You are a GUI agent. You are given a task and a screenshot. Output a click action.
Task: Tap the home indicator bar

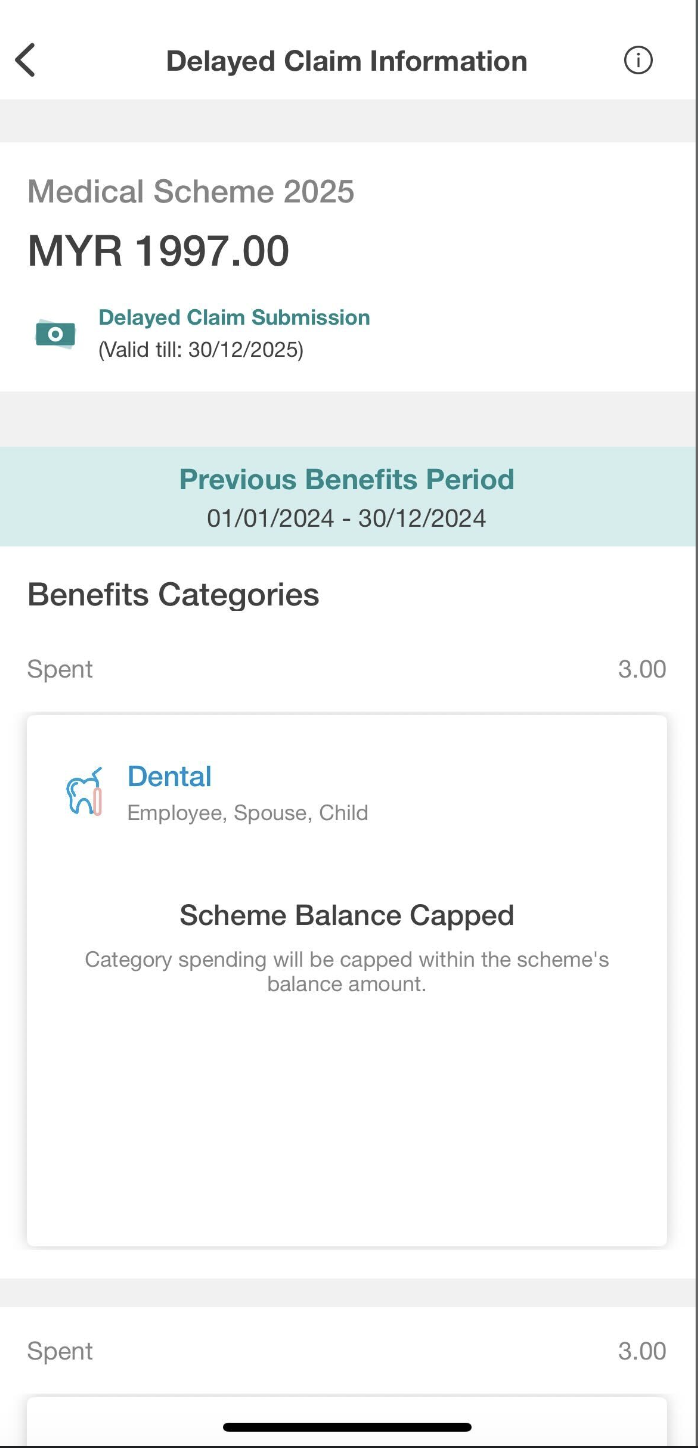pos(347,1427)
